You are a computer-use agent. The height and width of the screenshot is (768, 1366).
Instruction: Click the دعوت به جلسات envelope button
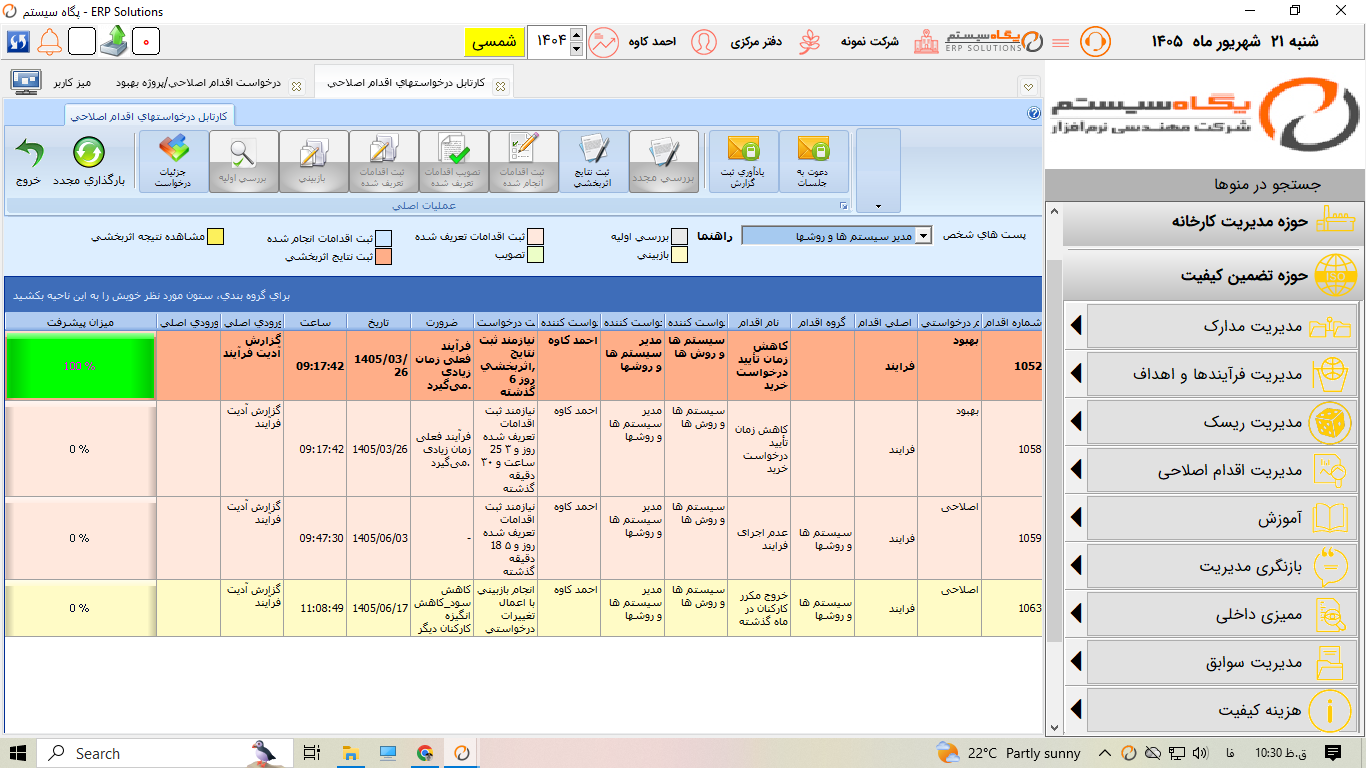(x=813, y=161)
